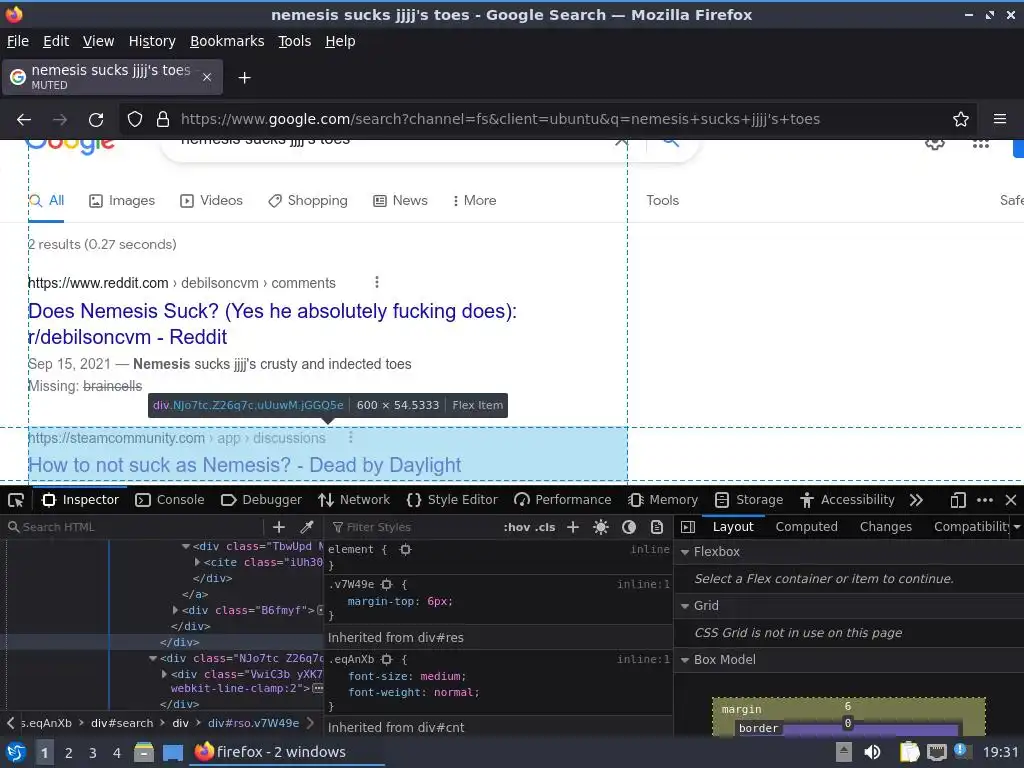Open Responsive Design Mode icon
Viewport: 1024px width, 768px height.
(957, 500)
